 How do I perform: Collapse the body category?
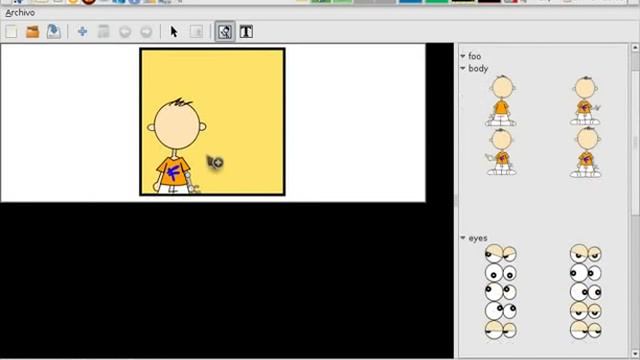463,68
